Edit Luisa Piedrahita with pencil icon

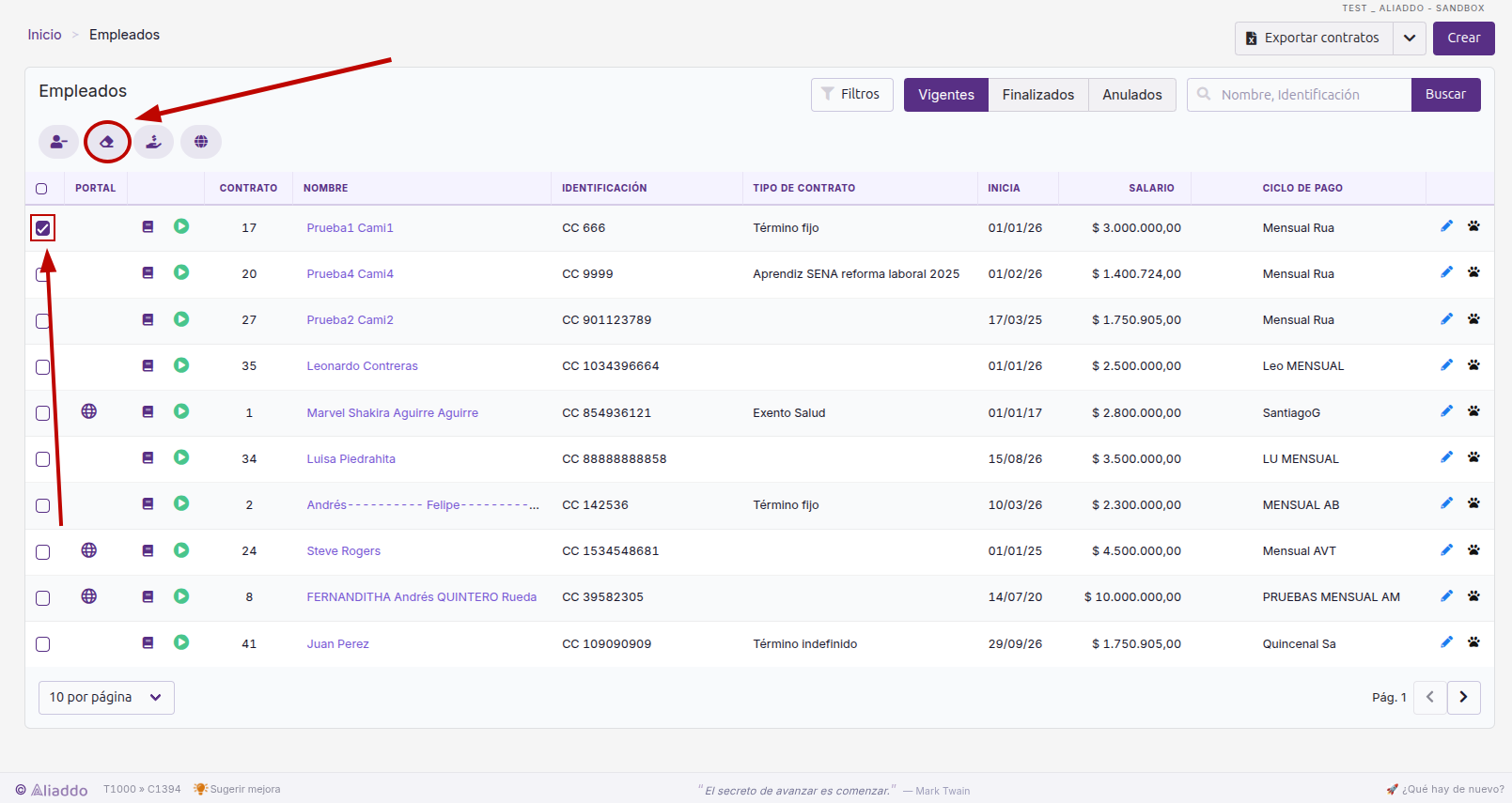(1447, 457)
